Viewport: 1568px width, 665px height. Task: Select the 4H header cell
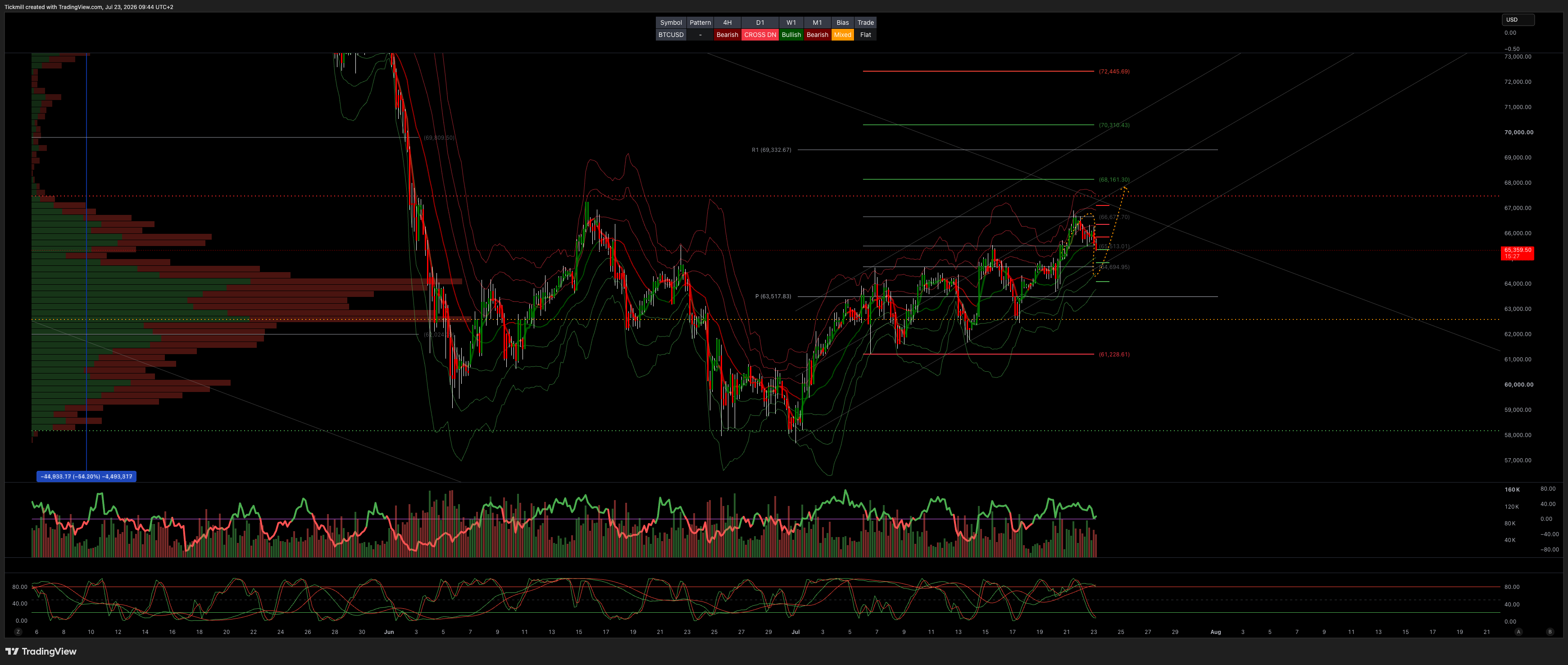click(x=727, y=23)
